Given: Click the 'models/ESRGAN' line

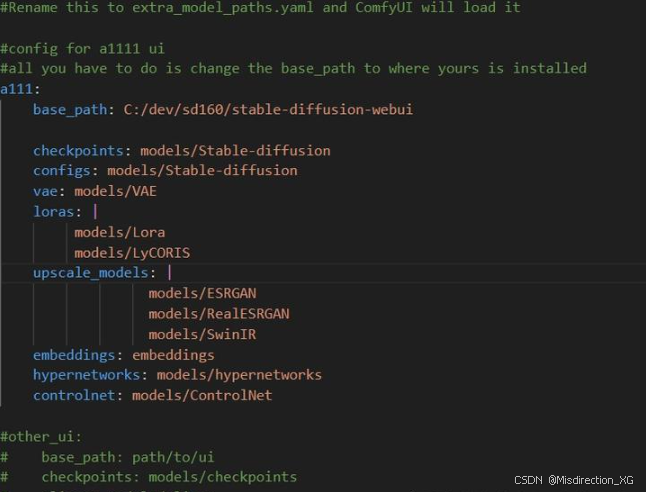Looking at the screenshot, I should 202,293.
